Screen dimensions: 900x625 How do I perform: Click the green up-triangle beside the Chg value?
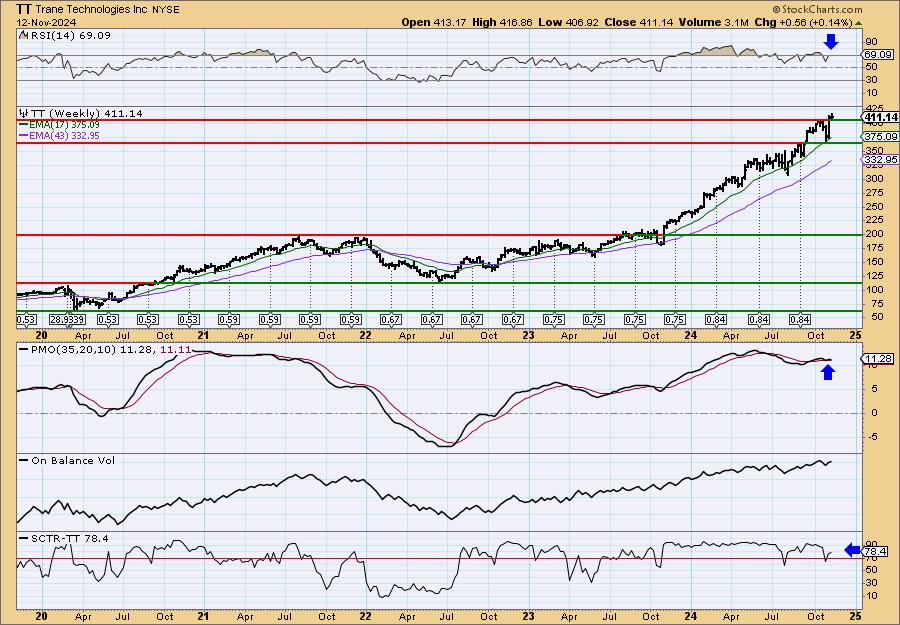tap(859, 23)
